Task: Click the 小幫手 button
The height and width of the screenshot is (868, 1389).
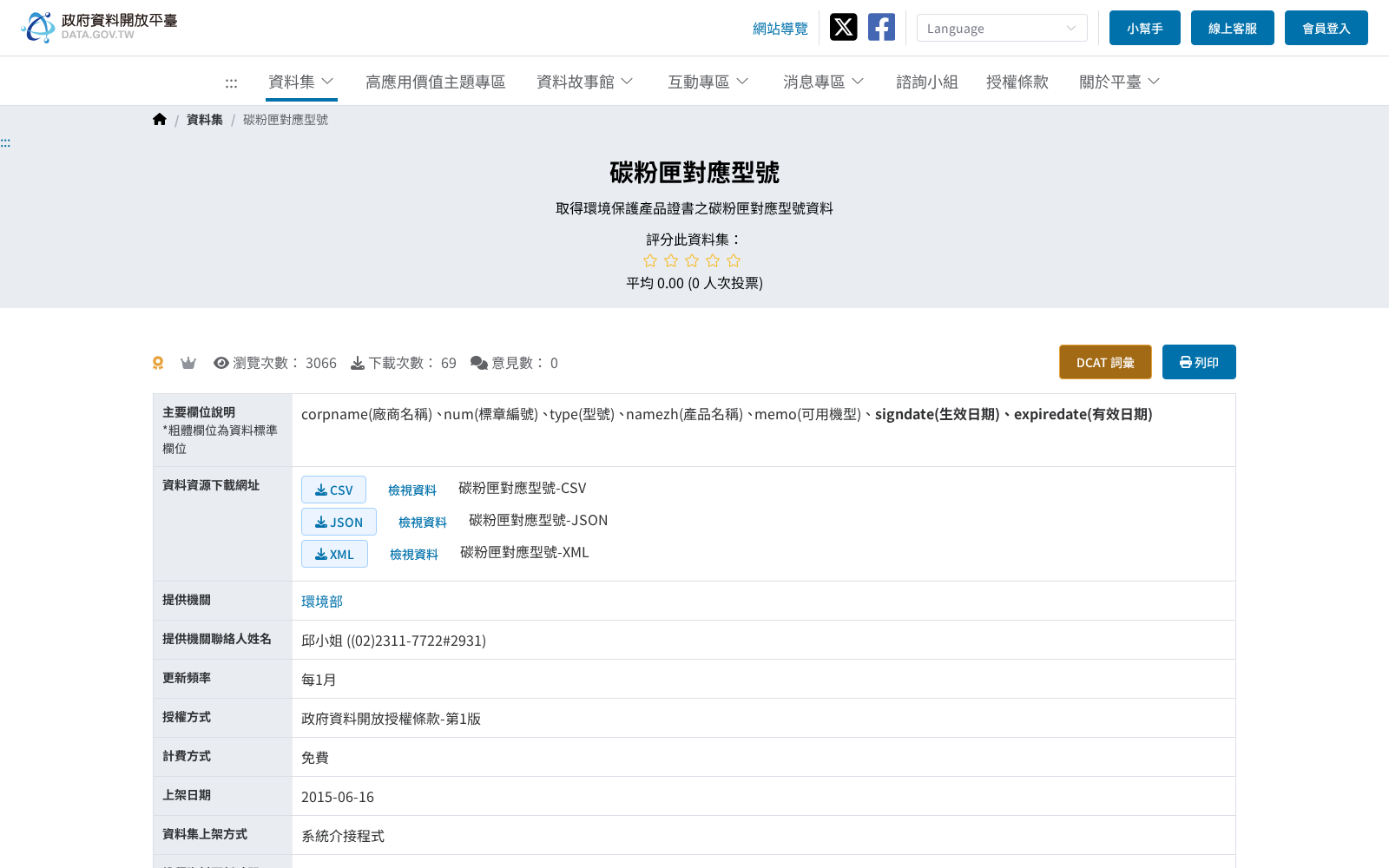Action: [x=1145, y=28]
